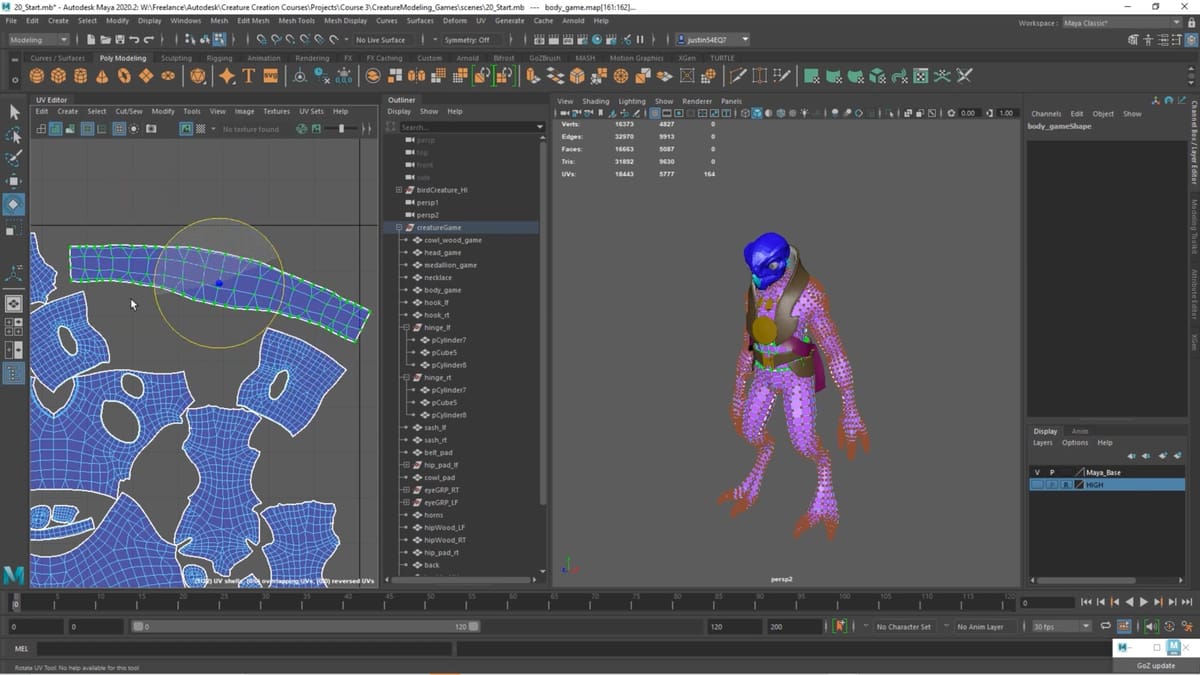This screenshot has width=1200, height=675.
Task: Toggle the UV checker pattern display
Action: pyautogui.click(x=201, y=129)
